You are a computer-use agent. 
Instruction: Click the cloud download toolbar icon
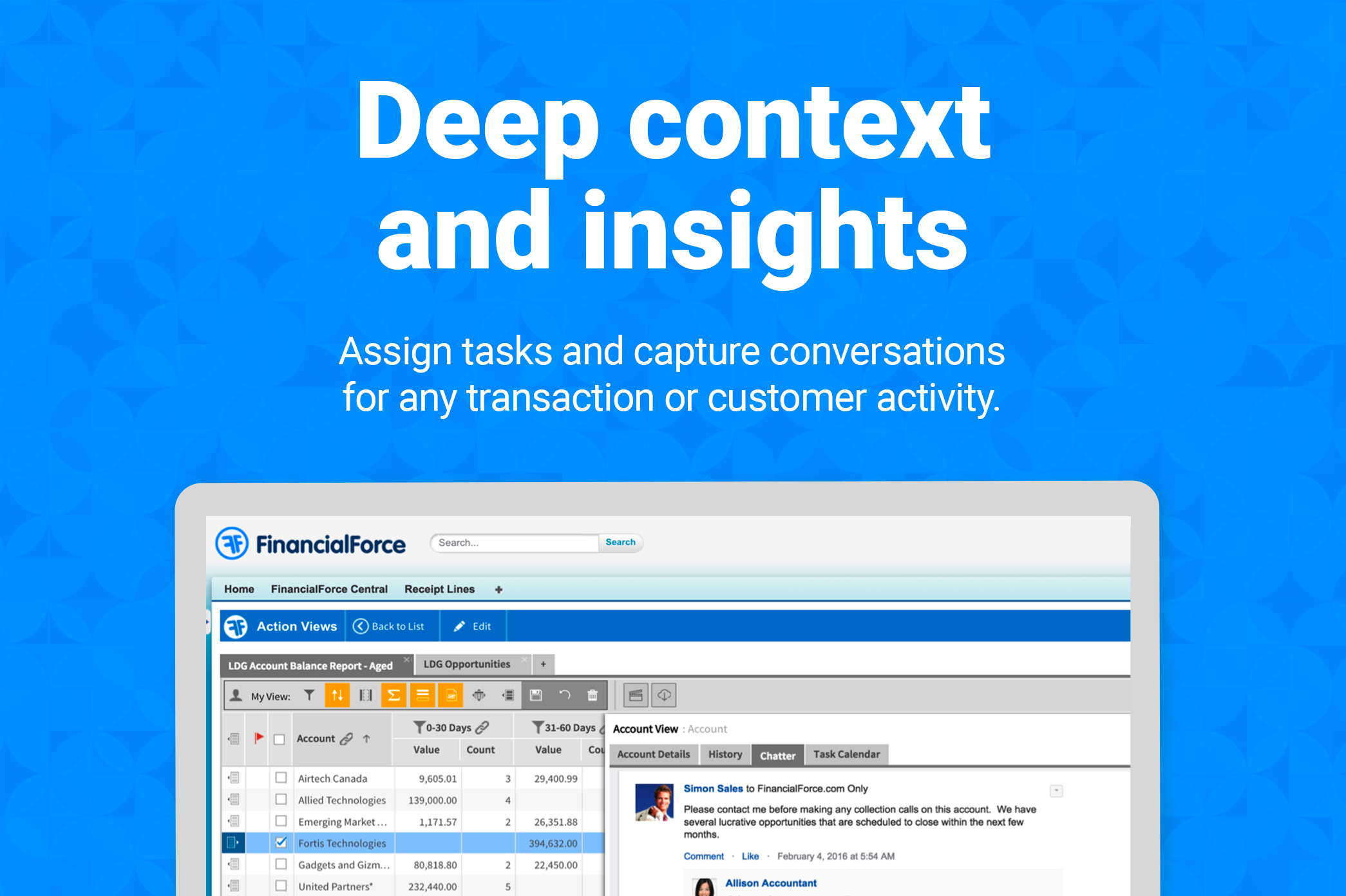click(x=664, y=695)
